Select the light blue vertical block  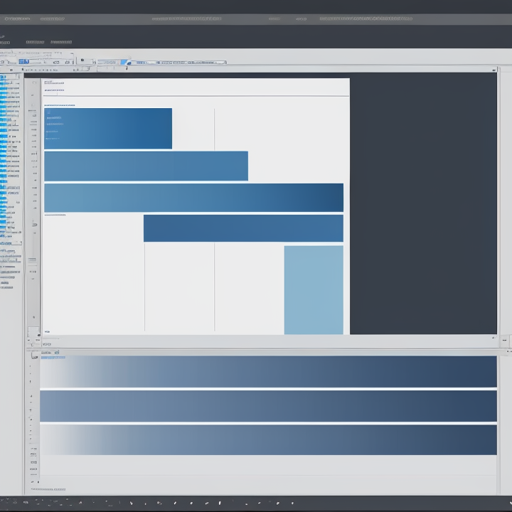[x=313, y=290]
